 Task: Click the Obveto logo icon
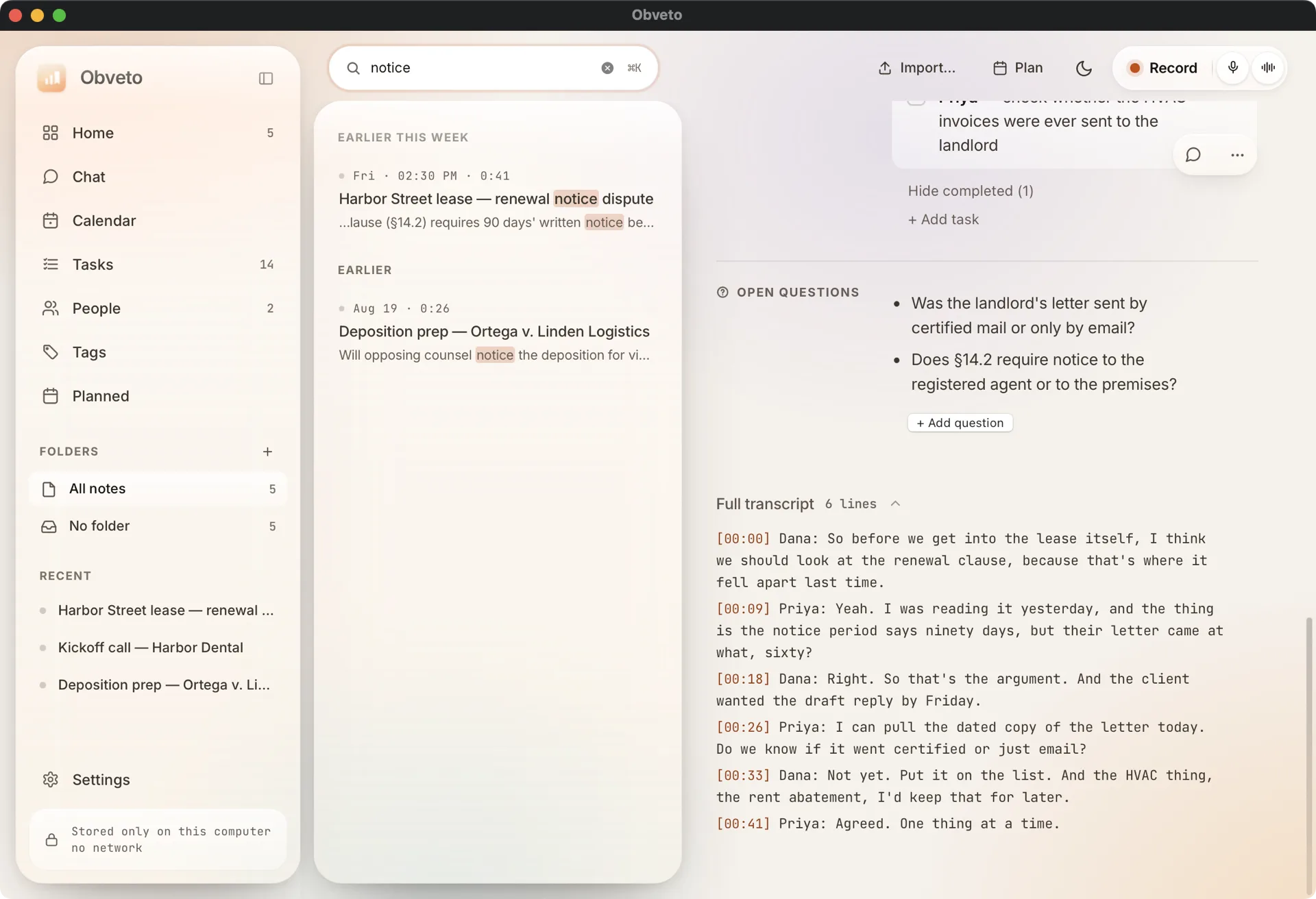point(51,78)
